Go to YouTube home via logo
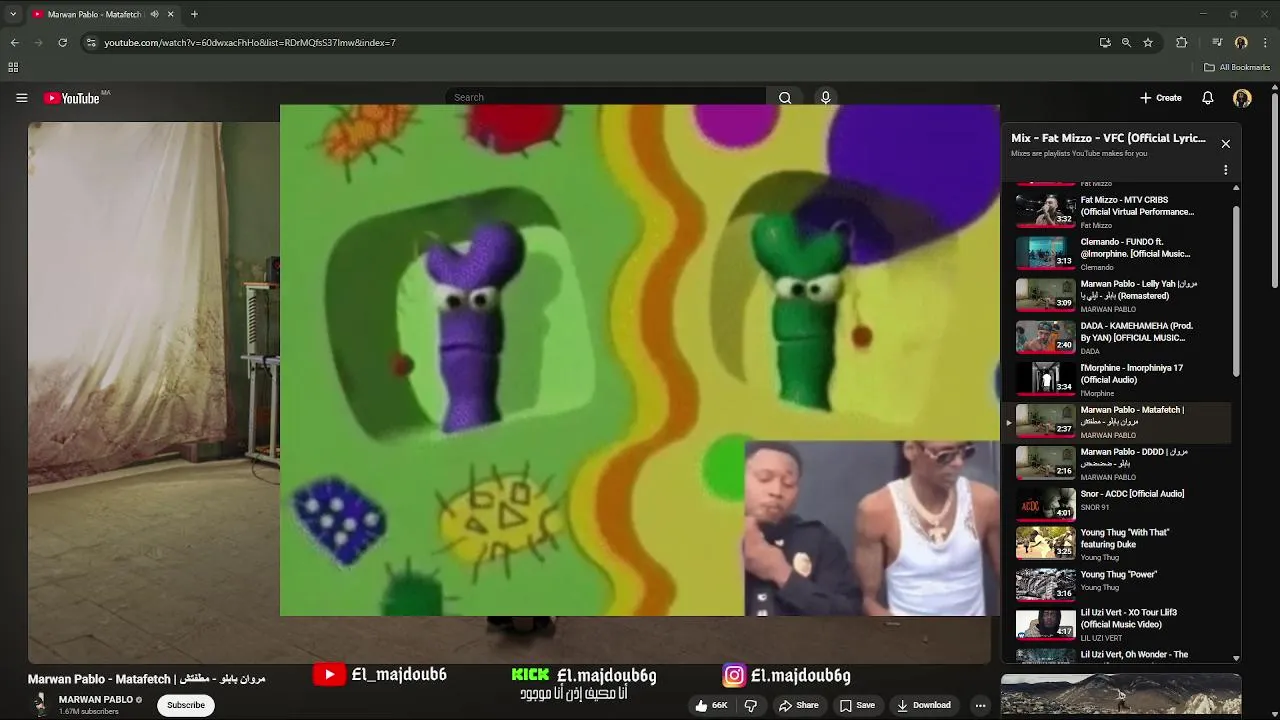1280x720 pixels. [x=72, y=98]
